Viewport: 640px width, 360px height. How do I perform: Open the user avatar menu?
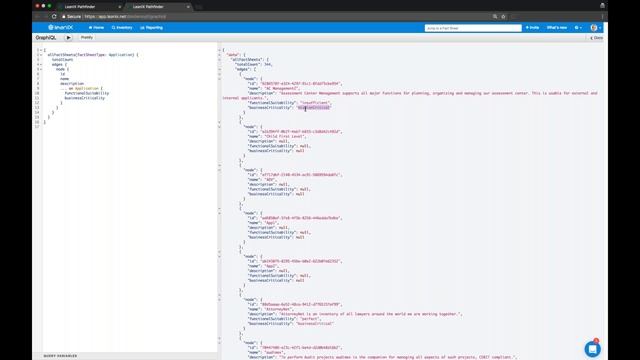click(x=596, y=28)
